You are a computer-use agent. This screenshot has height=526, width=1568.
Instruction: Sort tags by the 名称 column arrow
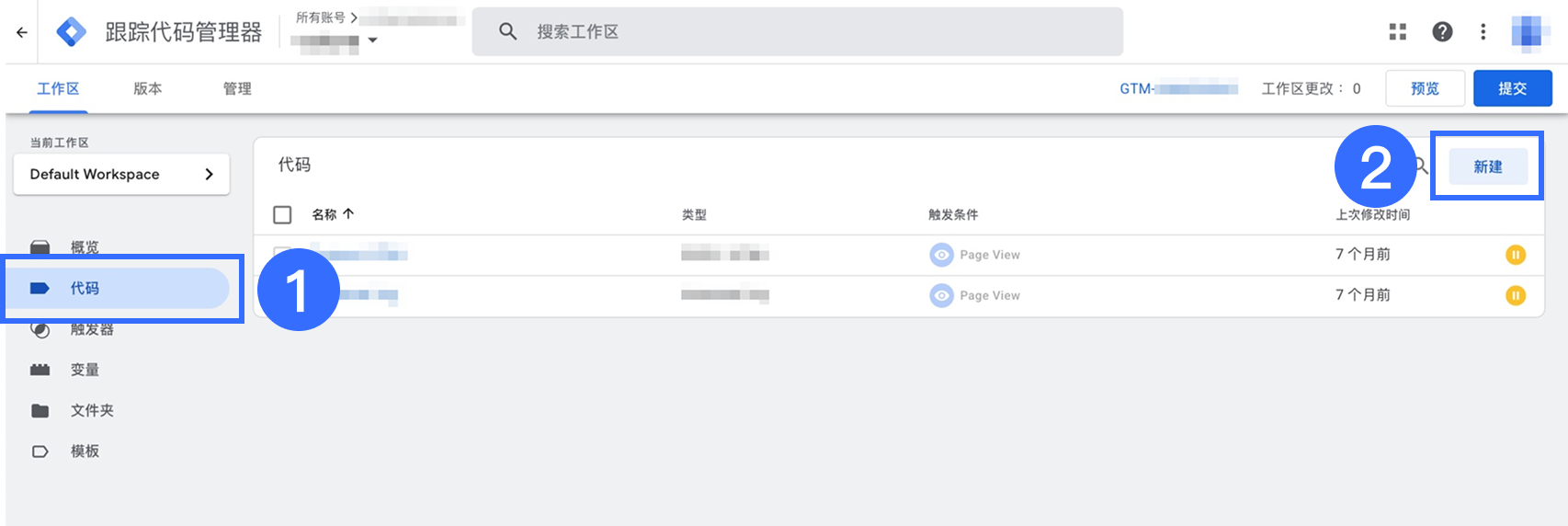(x=348, y=214)
